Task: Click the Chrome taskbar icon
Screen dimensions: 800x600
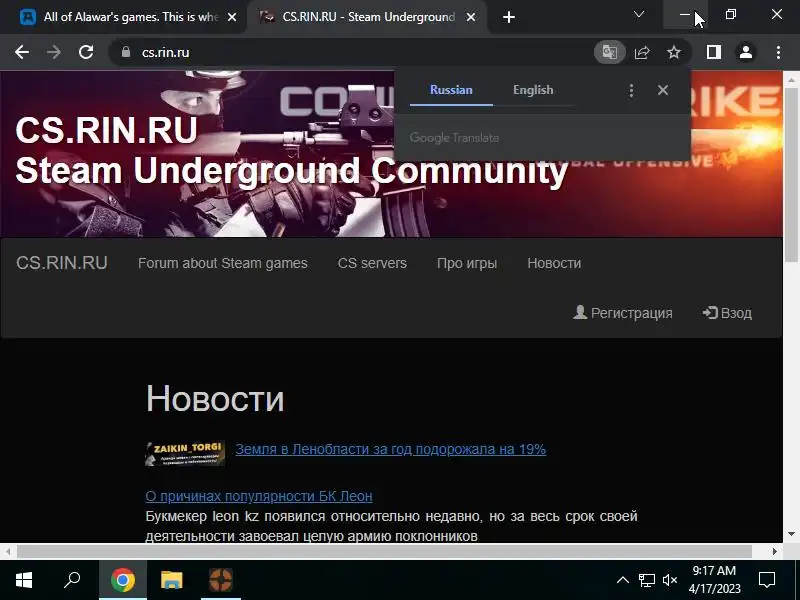Action: 122,580
